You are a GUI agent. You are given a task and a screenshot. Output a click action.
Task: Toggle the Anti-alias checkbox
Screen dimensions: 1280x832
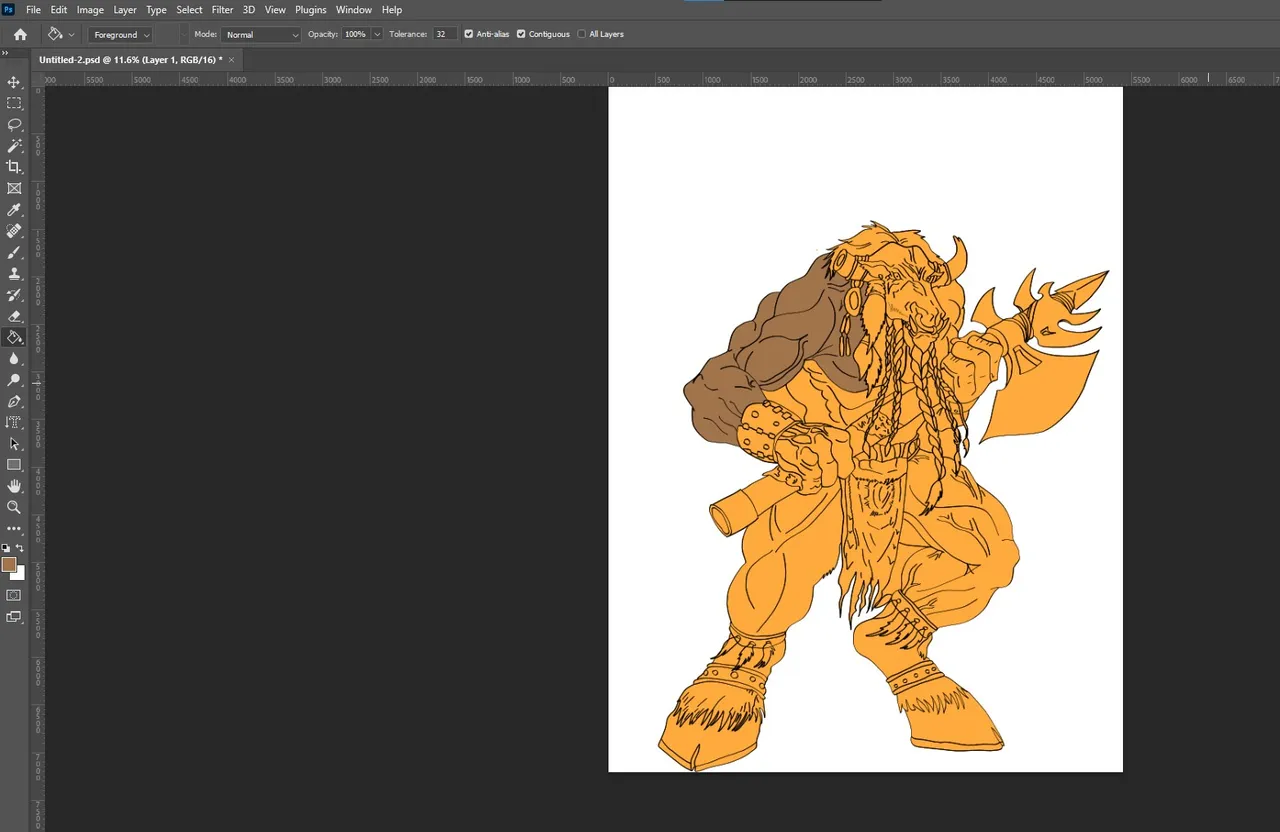[x=469, y=34]
